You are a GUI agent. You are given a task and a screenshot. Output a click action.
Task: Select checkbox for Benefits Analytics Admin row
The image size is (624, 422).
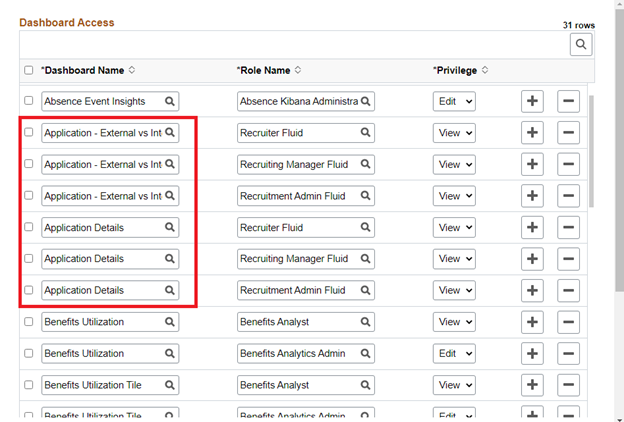click(x=28, y=354)
